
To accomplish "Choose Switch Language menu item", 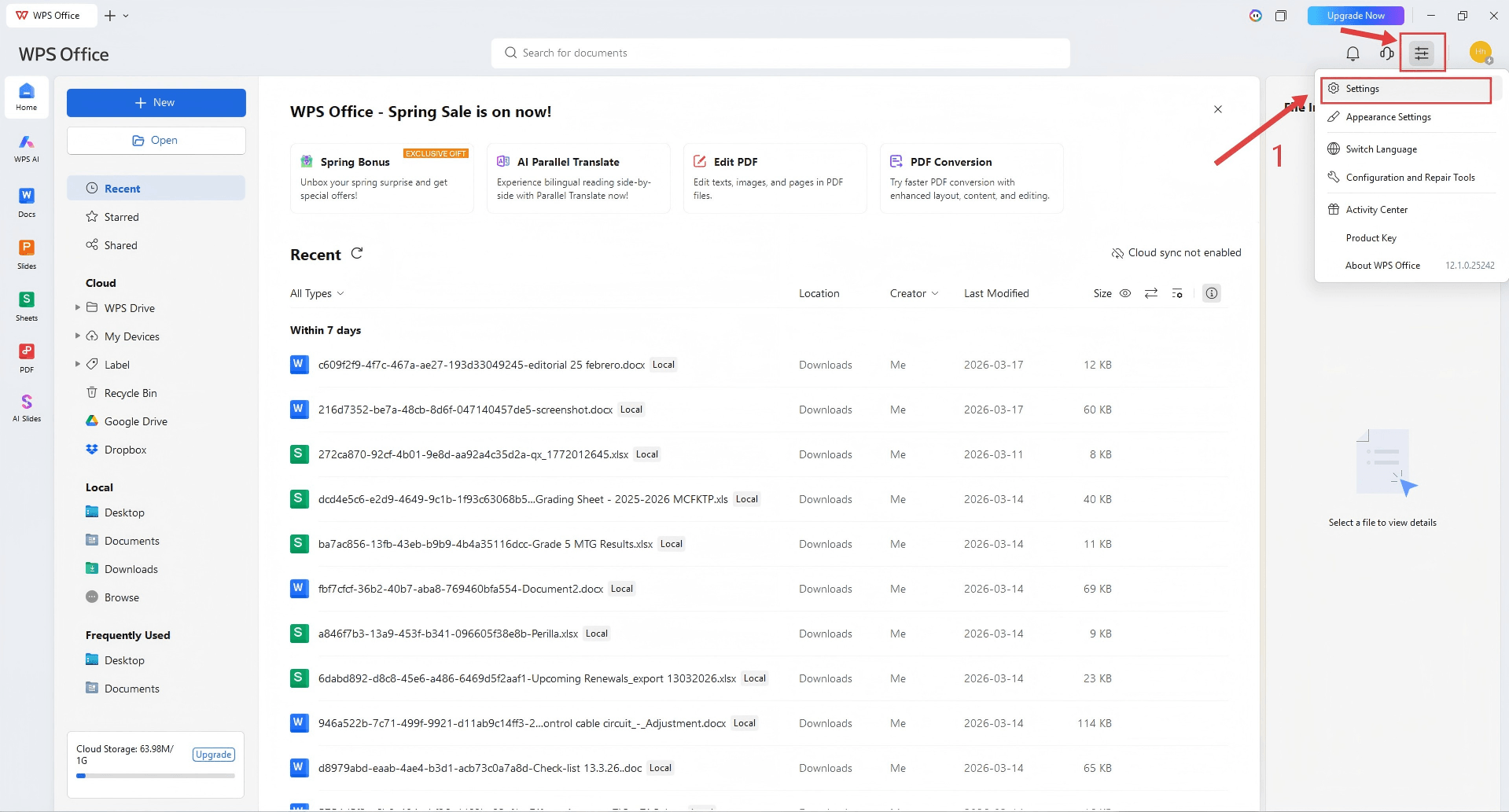I will 1381,149.
